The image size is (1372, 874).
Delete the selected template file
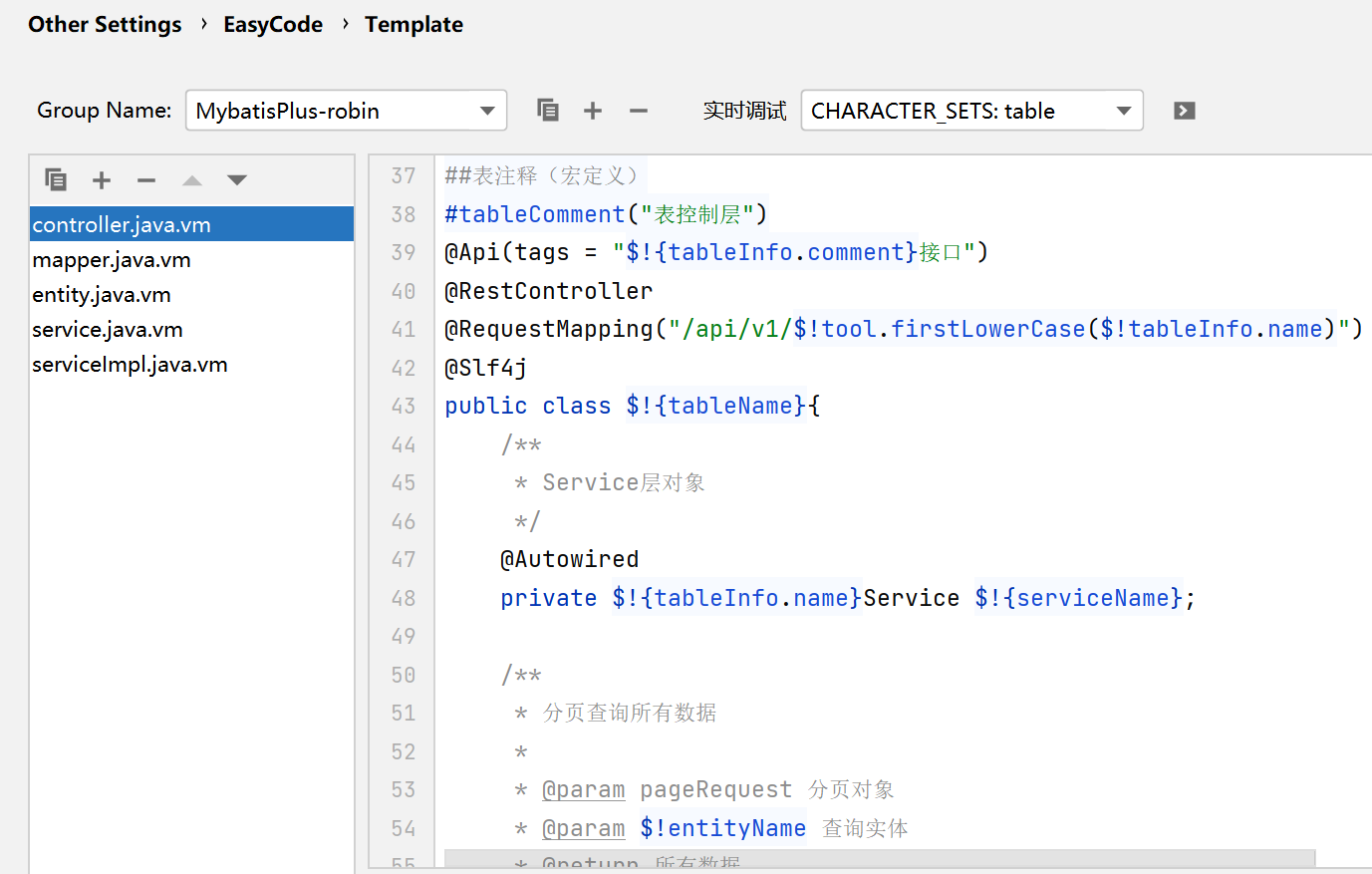click(x=146, y=180)
